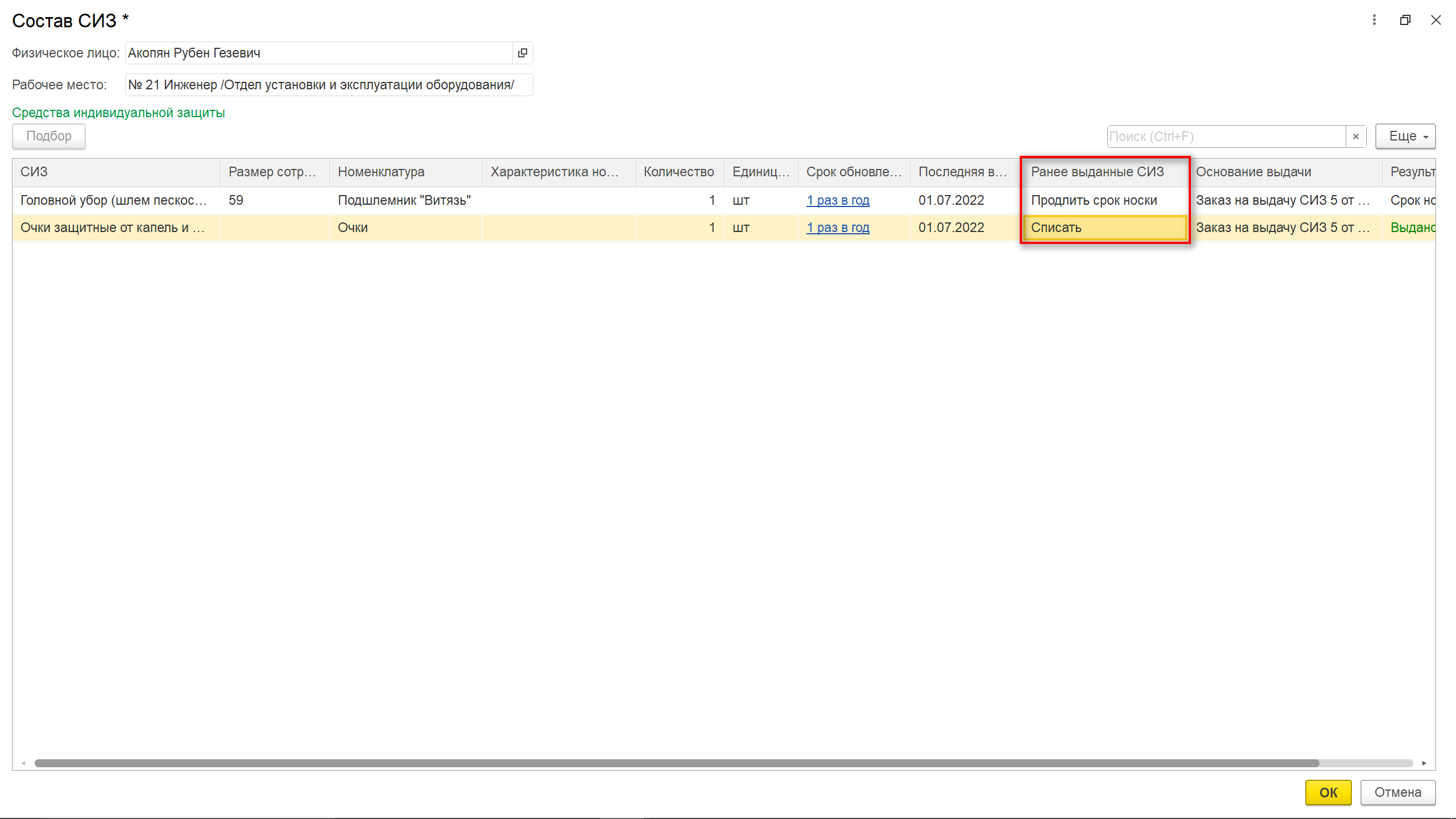Click into the Поиск (Ctrl+F) search field
Screen dimensions: 1456x819
(1226, 136)
